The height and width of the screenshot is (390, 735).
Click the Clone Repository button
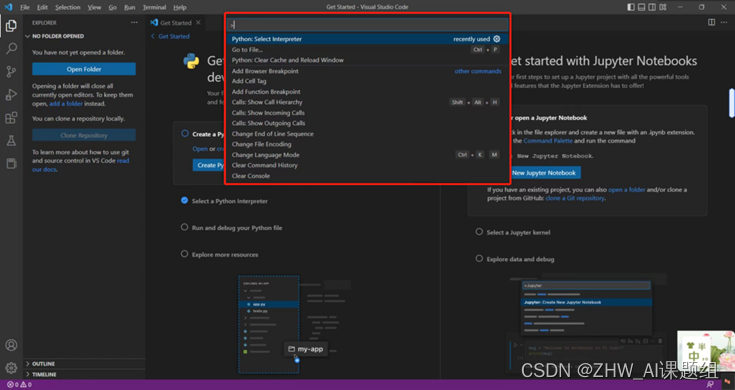[84, 135]
